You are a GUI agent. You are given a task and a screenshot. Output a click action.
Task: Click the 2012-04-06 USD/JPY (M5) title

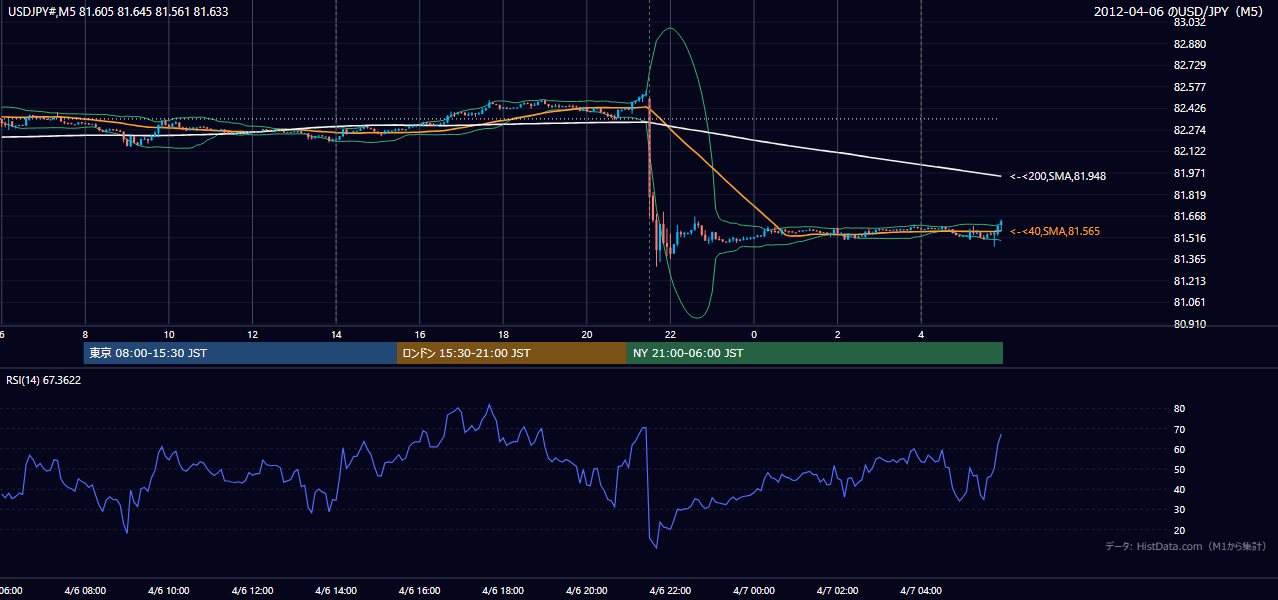pyautogui.click(x=1180, y=12)
